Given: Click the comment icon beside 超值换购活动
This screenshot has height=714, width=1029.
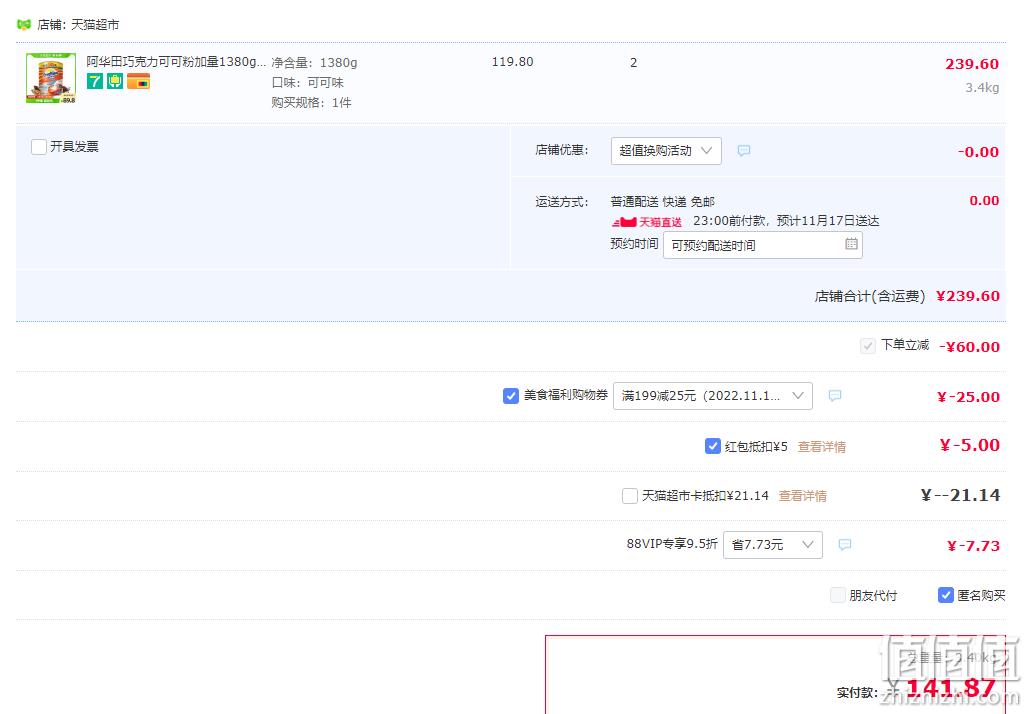Looking at the screenshot, I should pos(744,151).
